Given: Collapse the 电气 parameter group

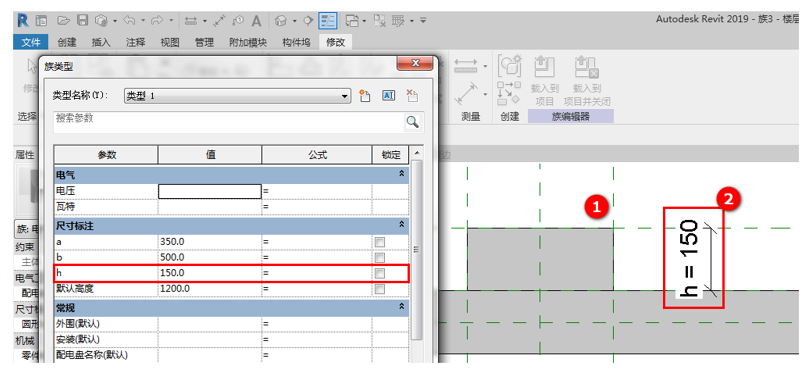Looking at the screenshot, I should (x=401, y=174).
